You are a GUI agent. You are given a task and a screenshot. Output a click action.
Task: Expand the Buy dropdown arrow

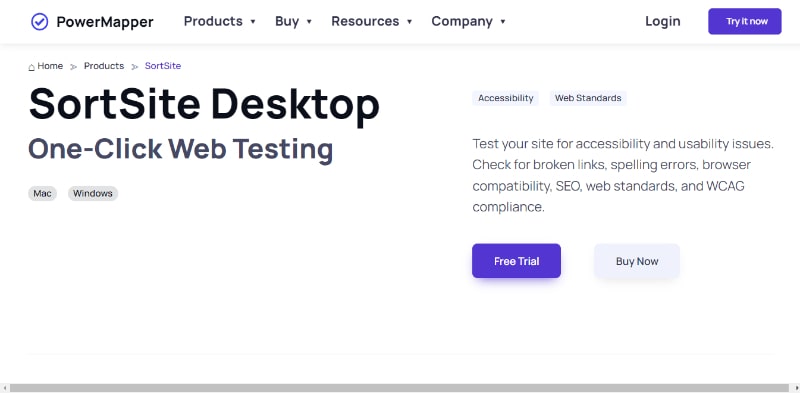click(309, 22)
